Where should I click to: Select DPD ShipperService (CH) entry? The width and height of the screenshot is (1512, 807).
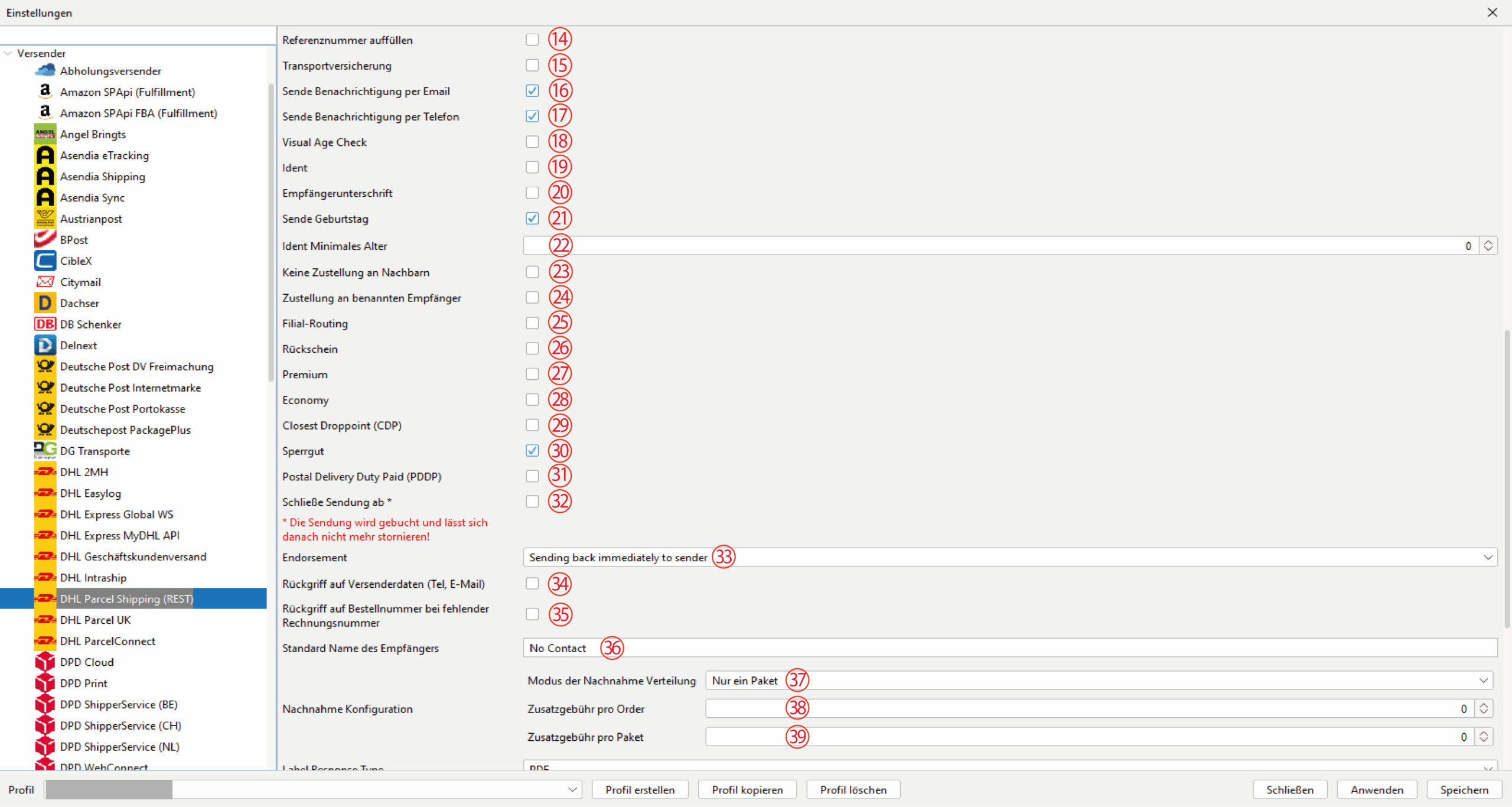(120, 725)
